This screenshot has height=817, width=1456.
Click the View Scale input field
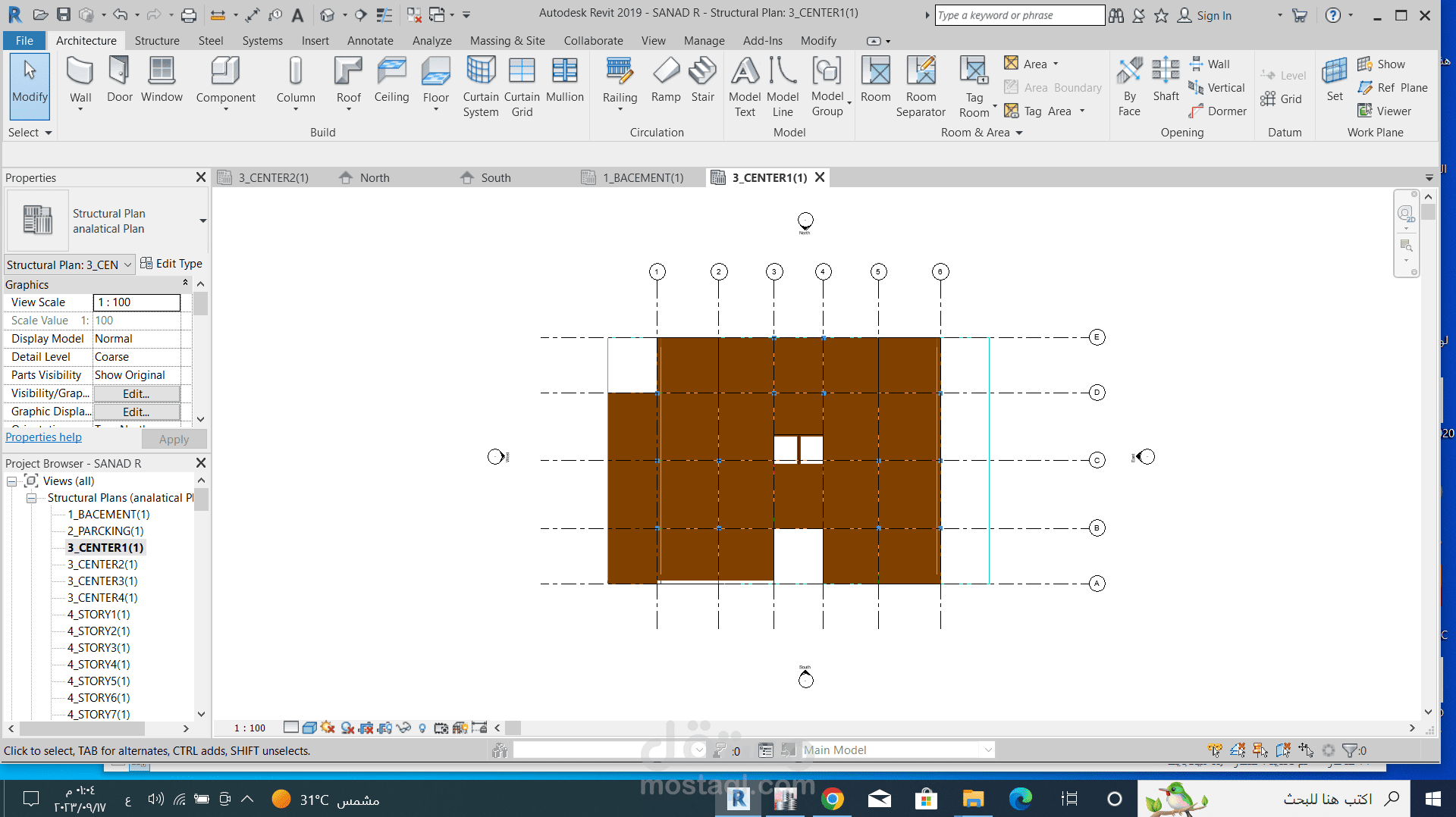click(x=136, y=302)
